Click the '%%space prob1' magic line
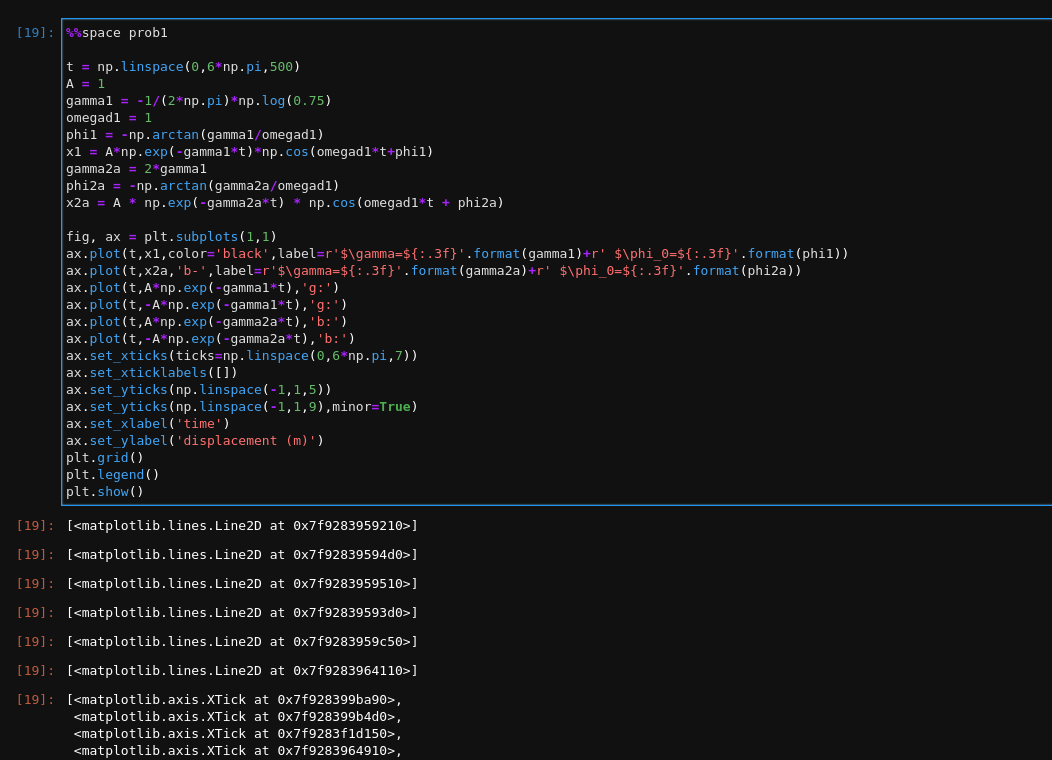 pos(117,33)
